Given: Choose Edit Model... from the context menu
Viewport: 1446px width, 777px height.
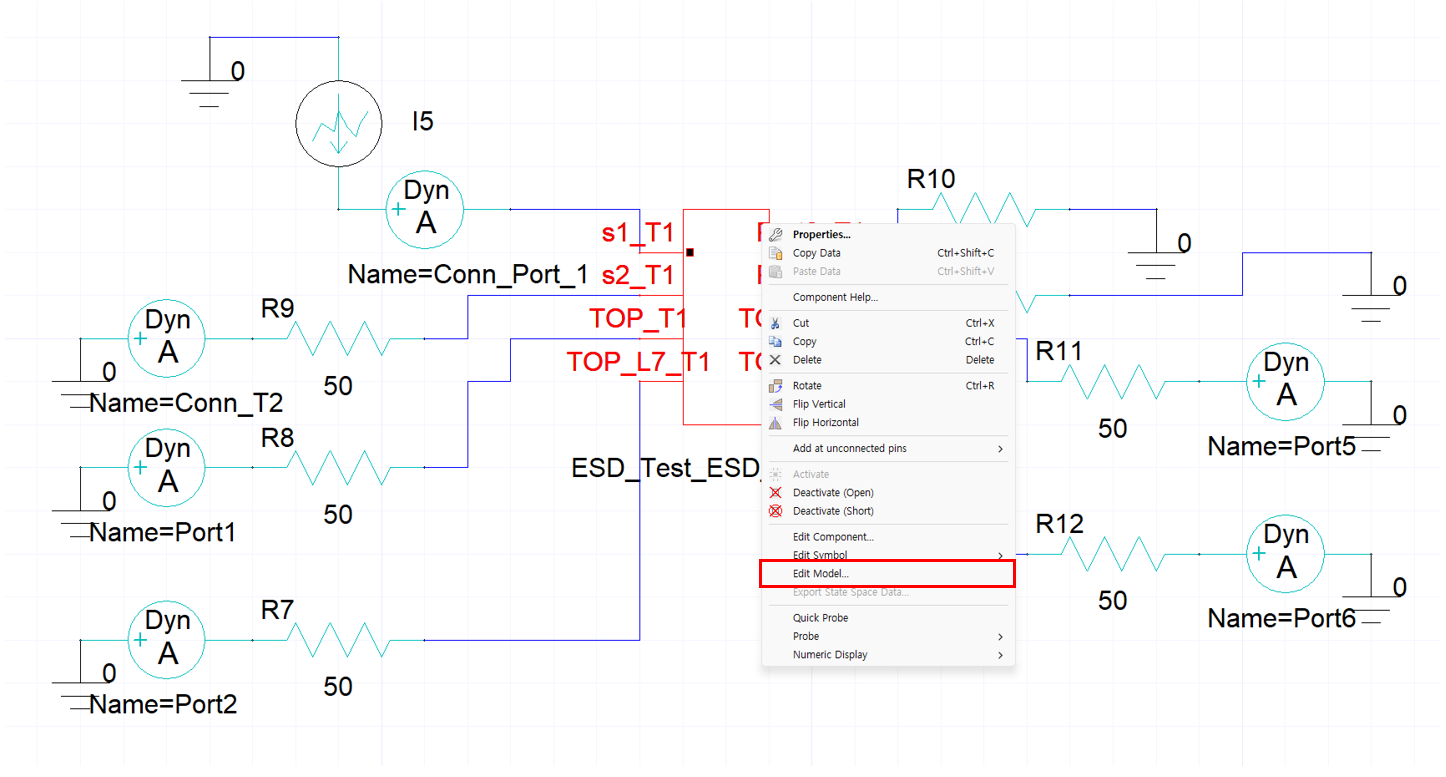Looking at the screenshot, I should (820, 574).
